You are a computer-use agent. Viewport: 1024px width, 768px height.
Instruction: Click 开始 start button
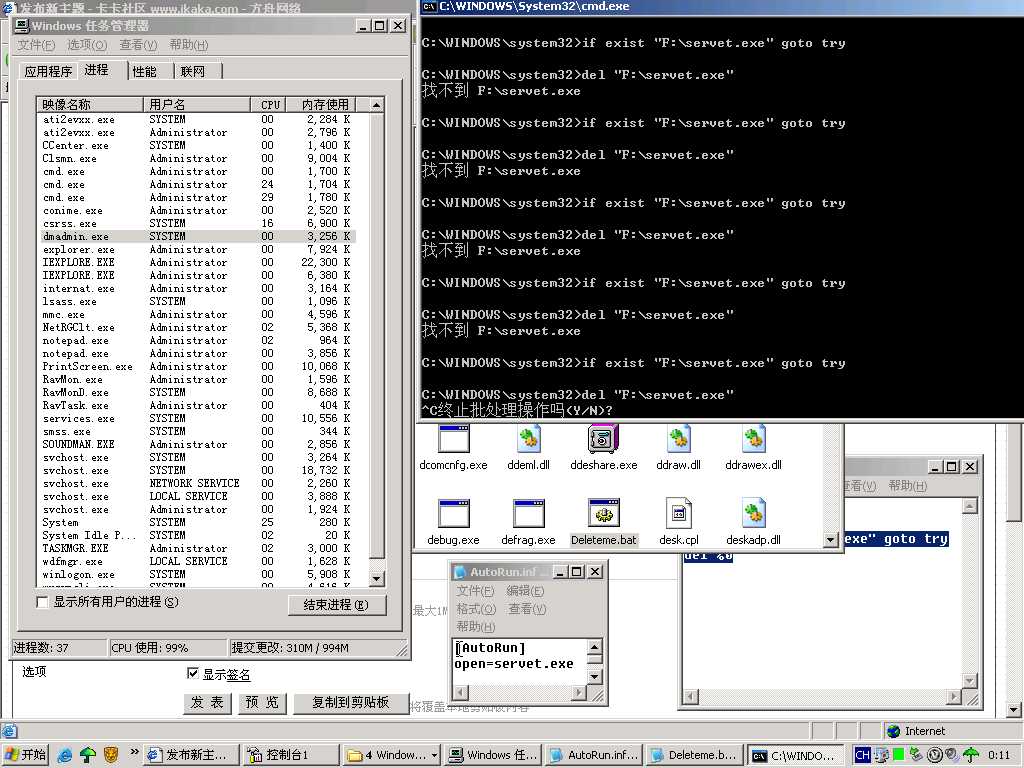[x=25, y=755]
